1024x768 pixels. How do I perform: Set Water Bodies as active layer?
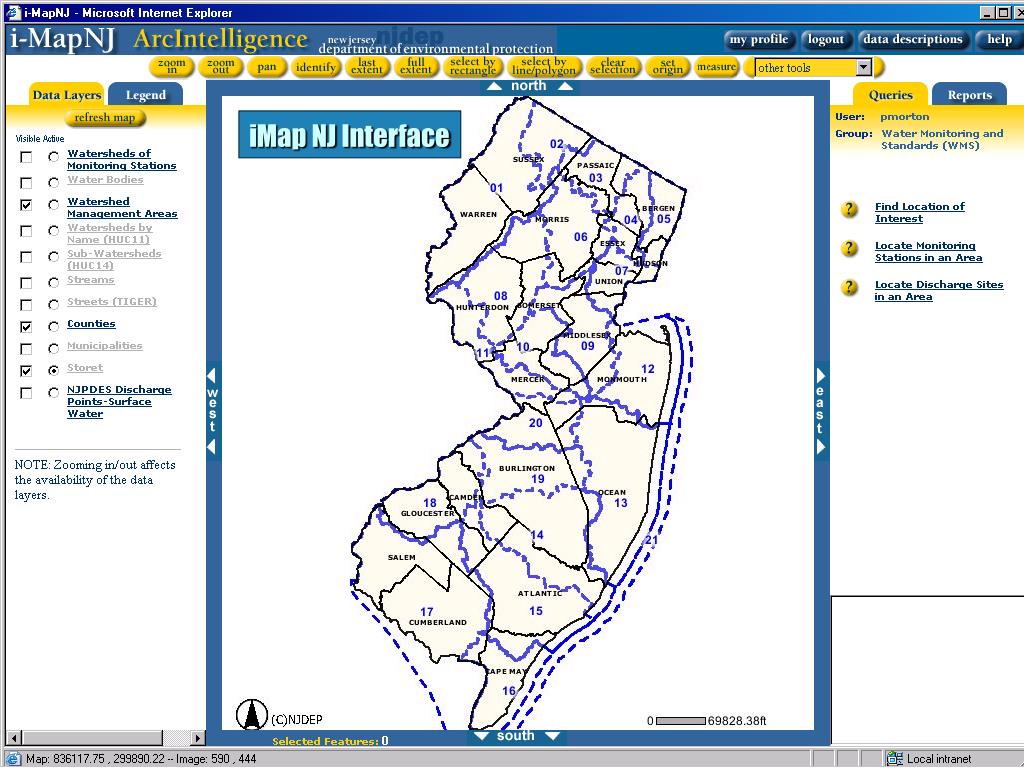pyautogui.click(x=54, y=183)
